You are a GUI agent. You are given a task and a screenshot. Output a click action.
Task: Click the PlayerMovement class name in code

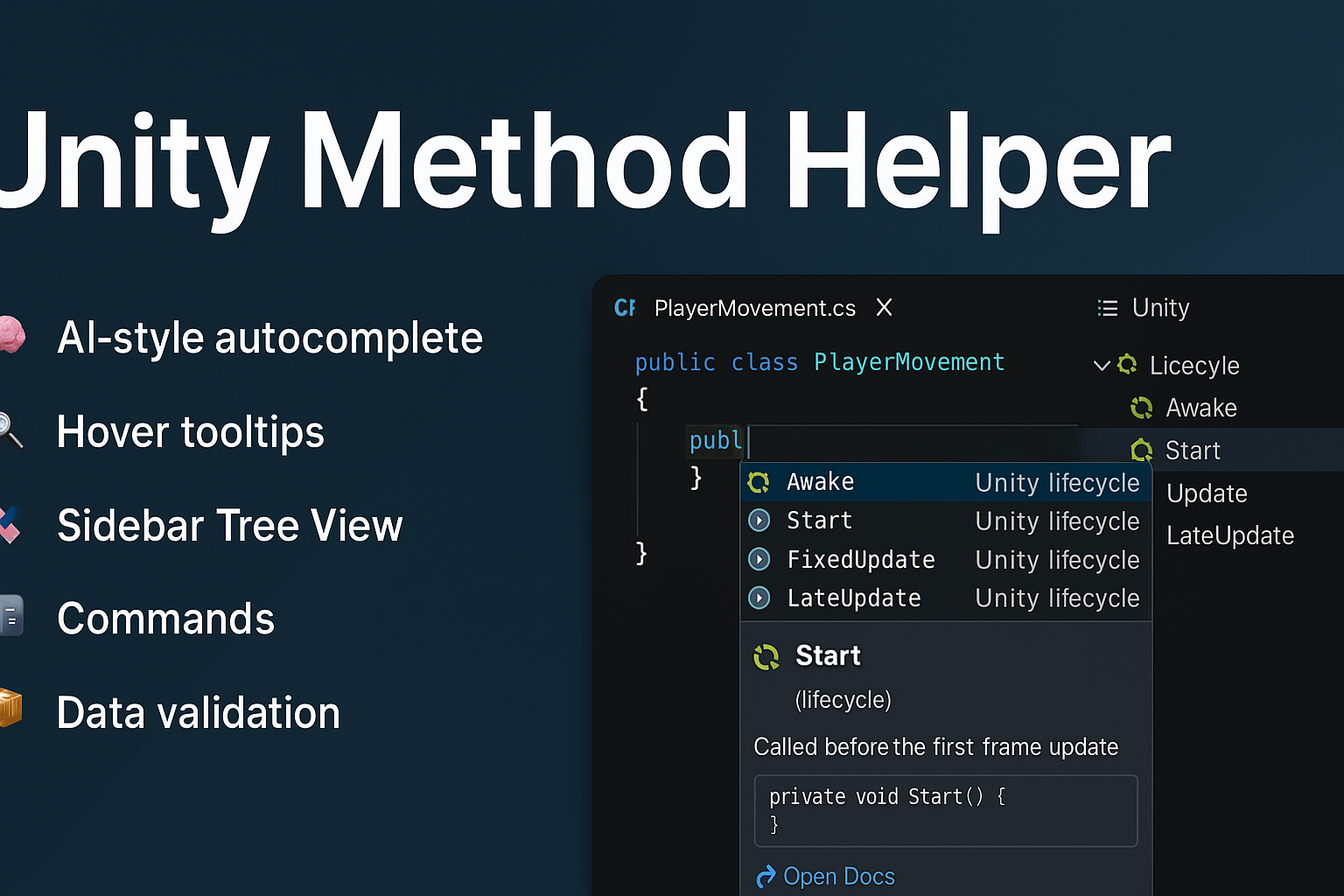pyautogui.click(x=909, y=362)
